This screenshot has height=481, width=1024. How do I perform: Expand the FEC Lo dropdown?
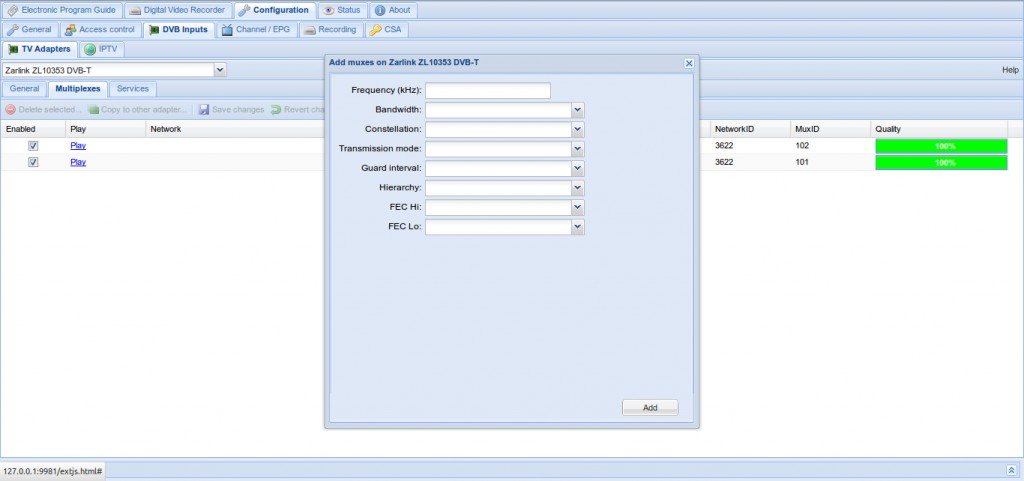pos(577,227)
